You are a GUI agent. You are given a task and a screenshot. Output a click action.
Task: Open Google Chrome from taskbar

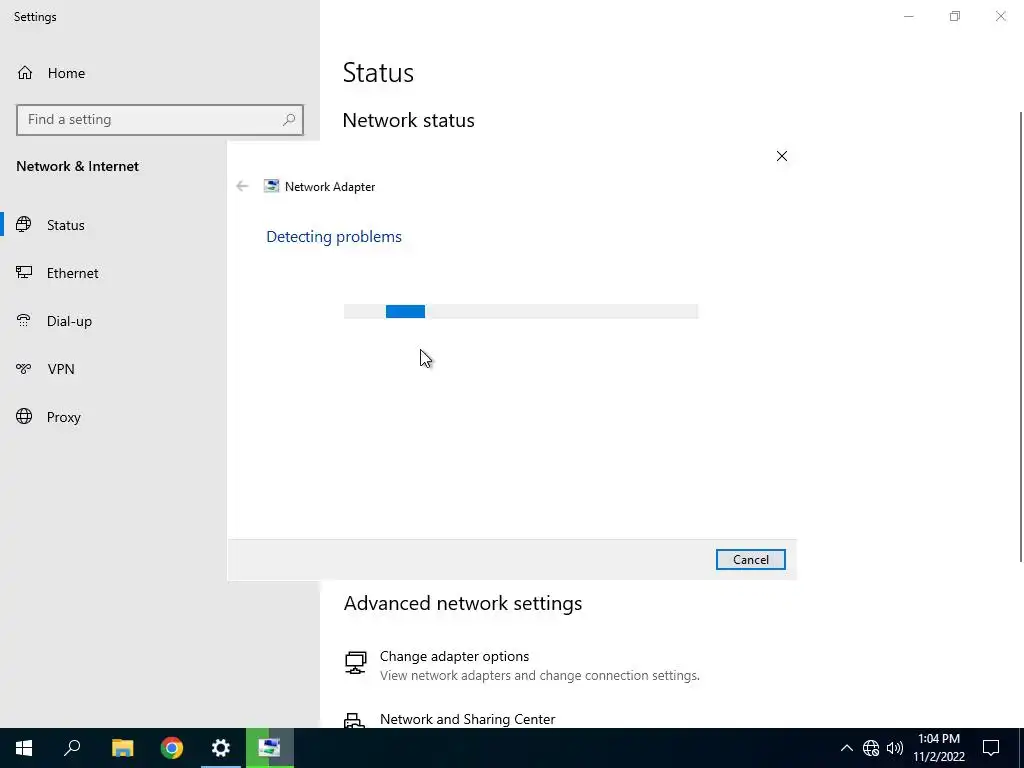172,748
